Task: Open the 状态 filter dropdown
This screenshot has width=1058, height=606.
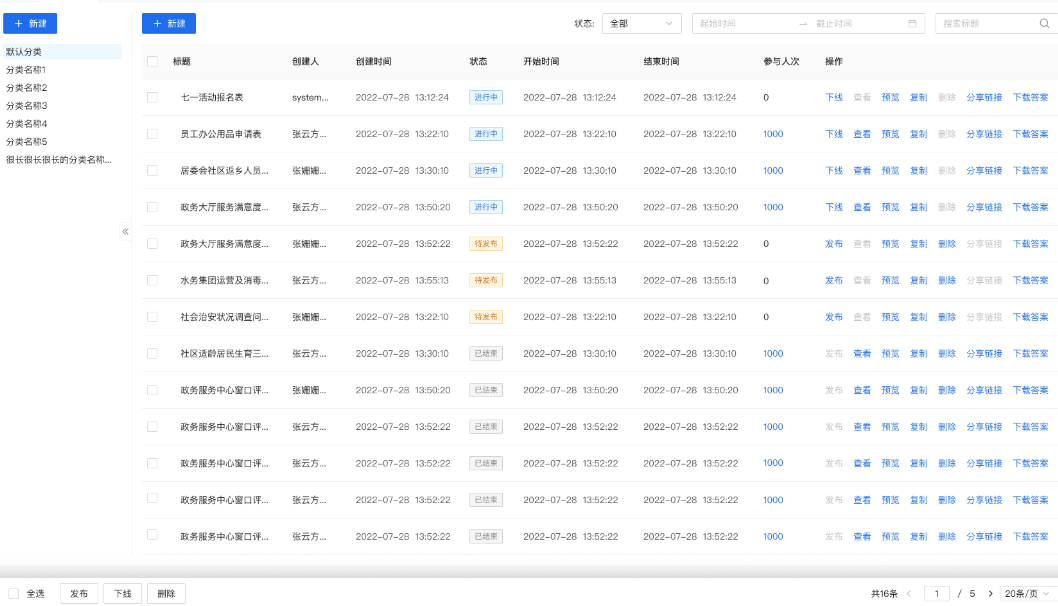Action: click(x=641, y=24)
